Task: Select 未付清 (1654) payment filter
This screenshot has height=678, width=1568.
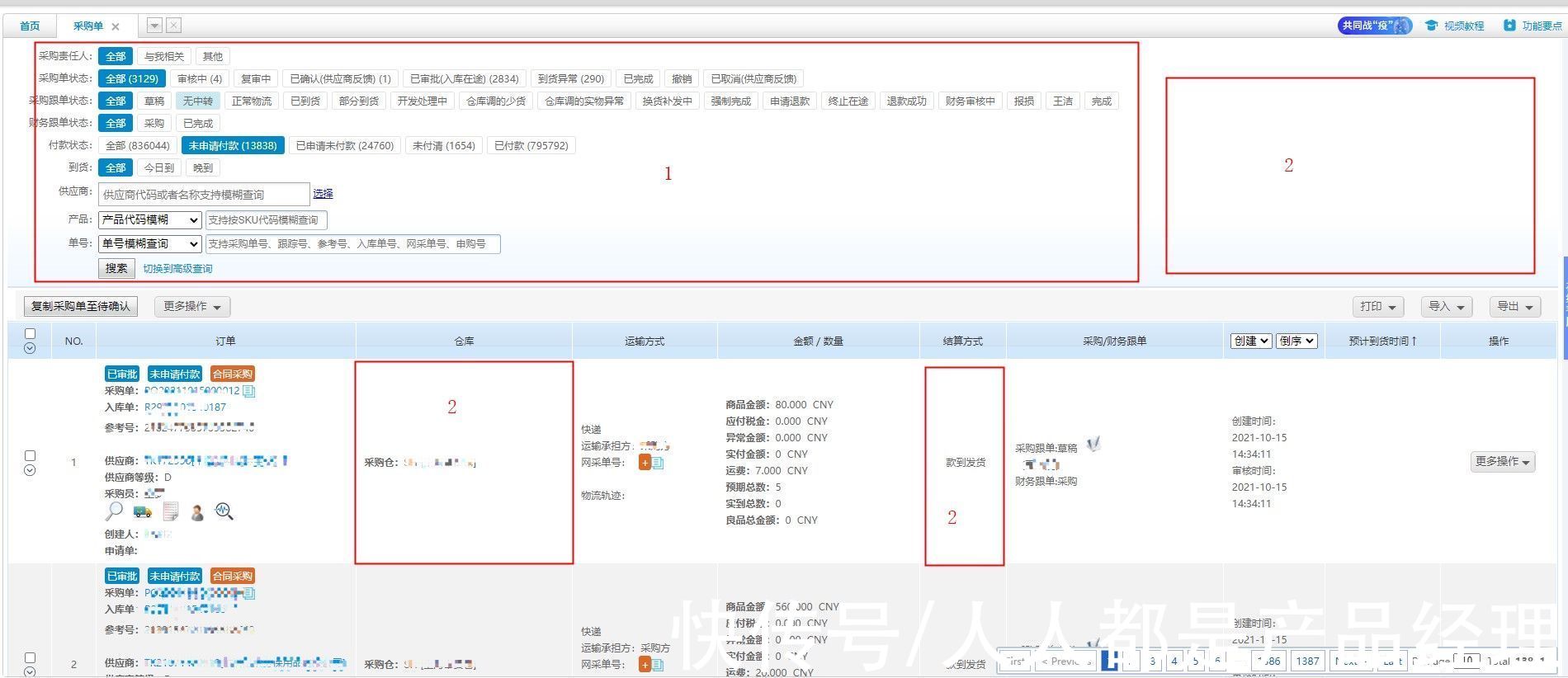Action: pos(444,145)
